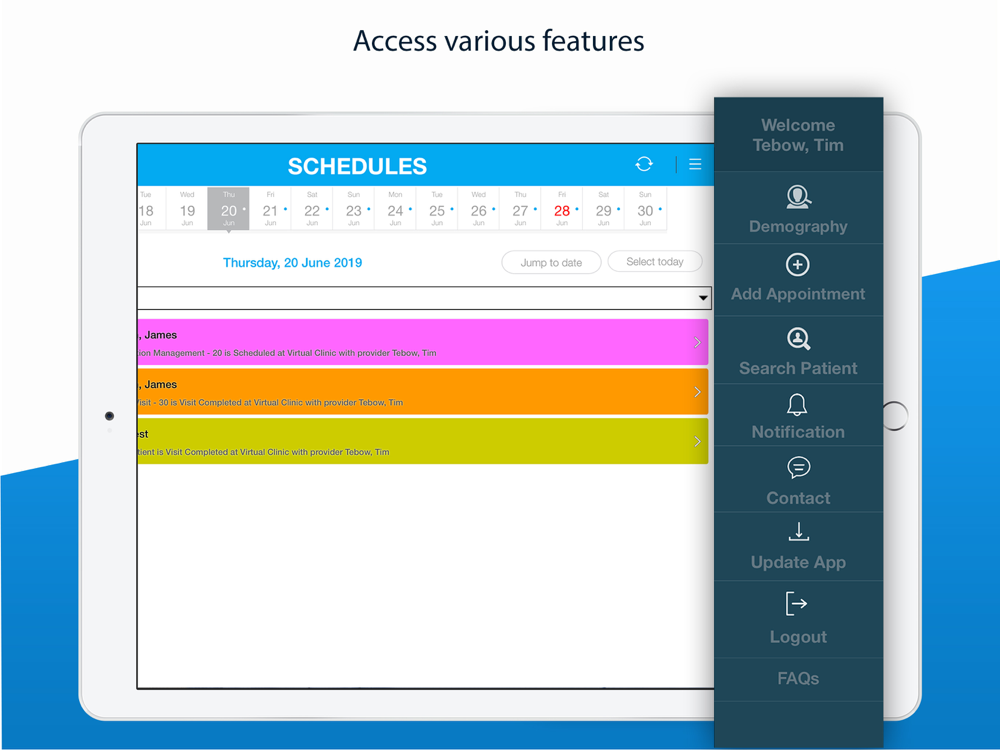This screenshot has height=750, width=1000.
Task: Select Thu 20 Jun in date strip
Action: point(228,208)
